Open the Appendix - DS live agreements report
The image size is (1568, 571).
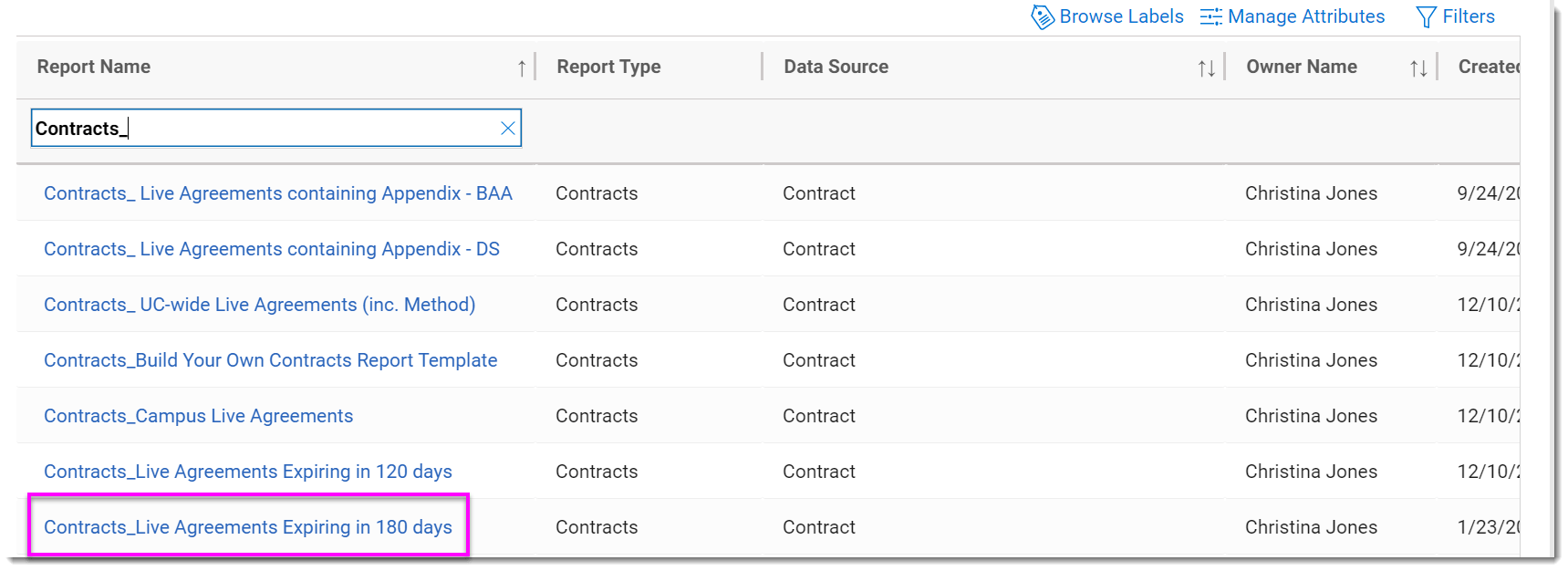271,248
